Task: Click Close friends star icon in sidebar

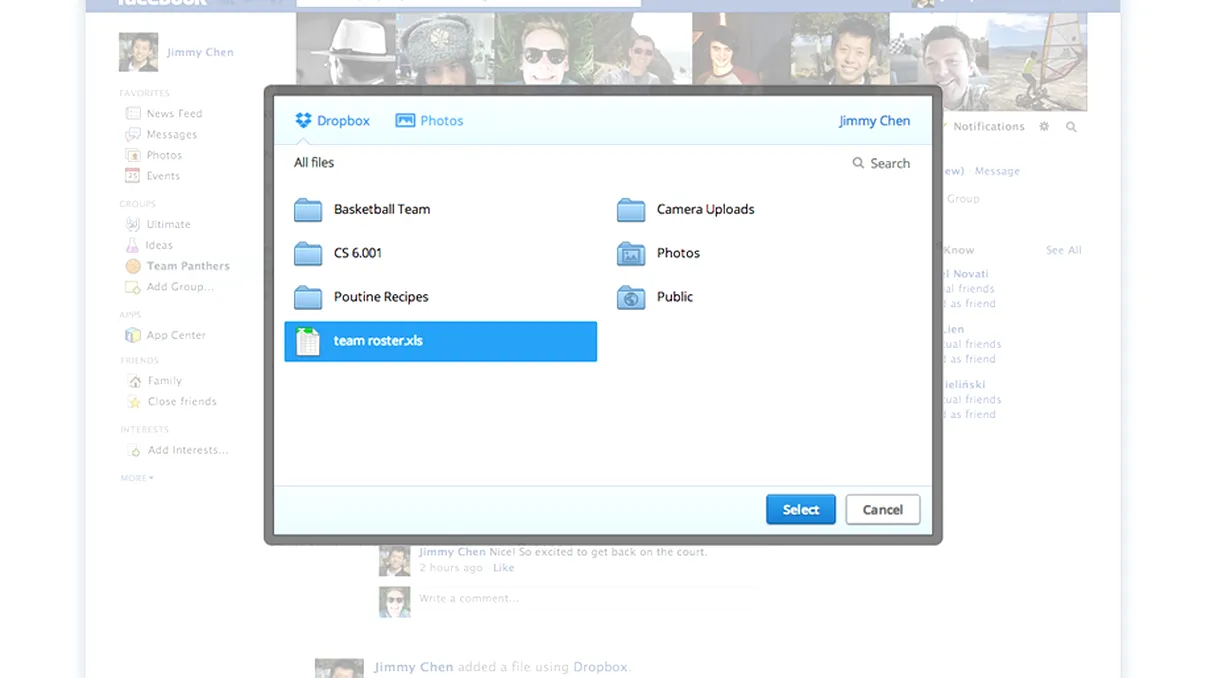Action: (134, 402)
